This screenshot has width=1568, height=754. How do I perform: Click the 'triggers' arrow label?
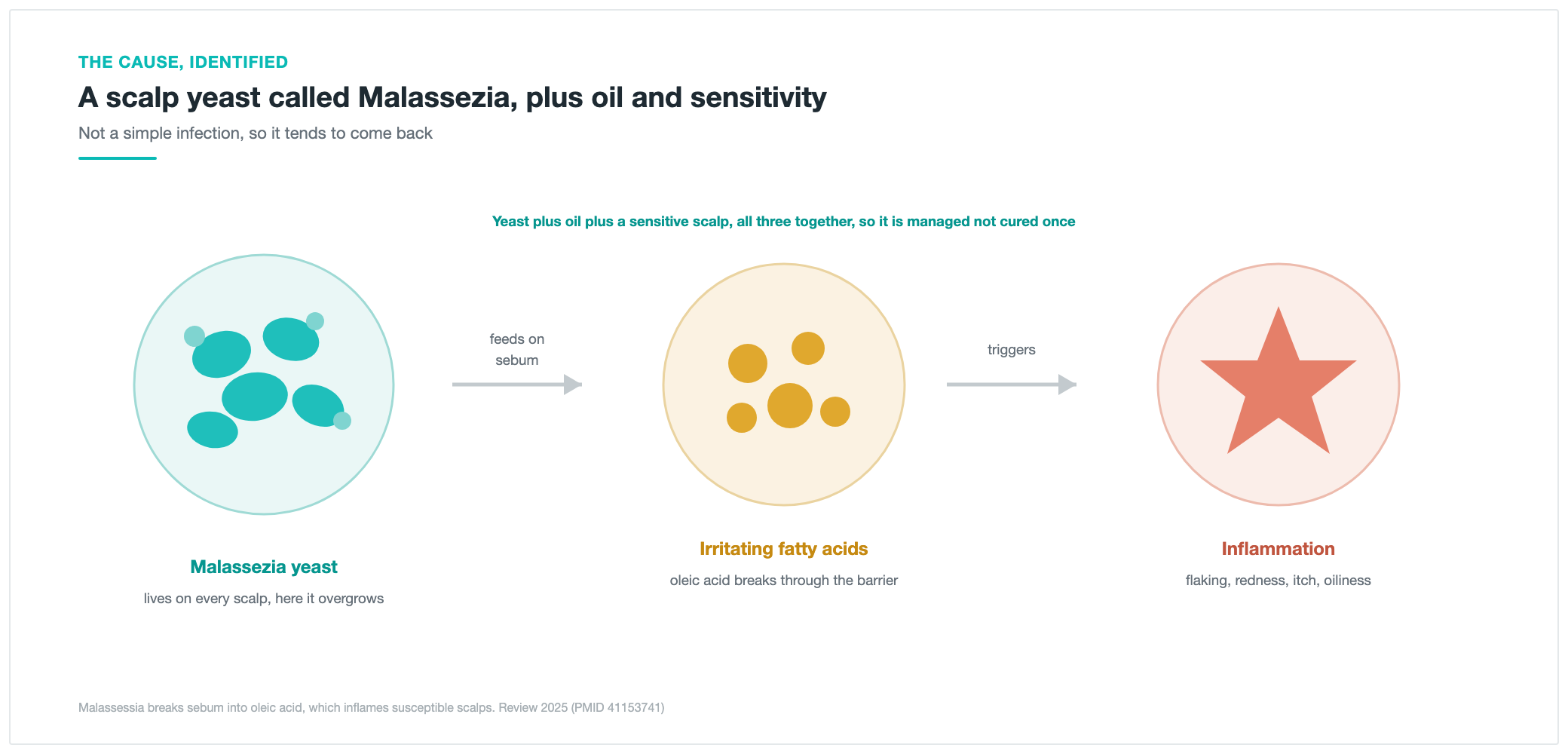pos(1012,350)
